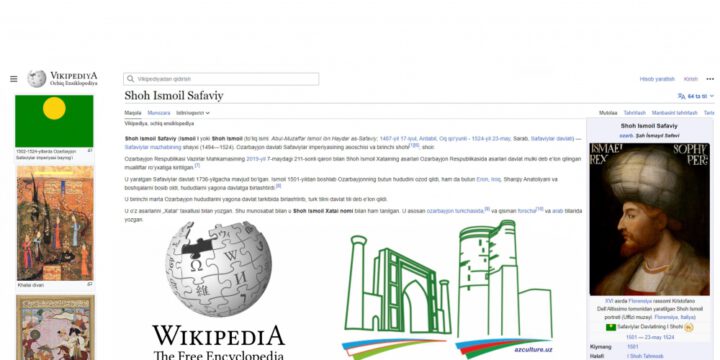Open the three-dot personal tools menu
This screenshot has width=720, height=360.
710,79
